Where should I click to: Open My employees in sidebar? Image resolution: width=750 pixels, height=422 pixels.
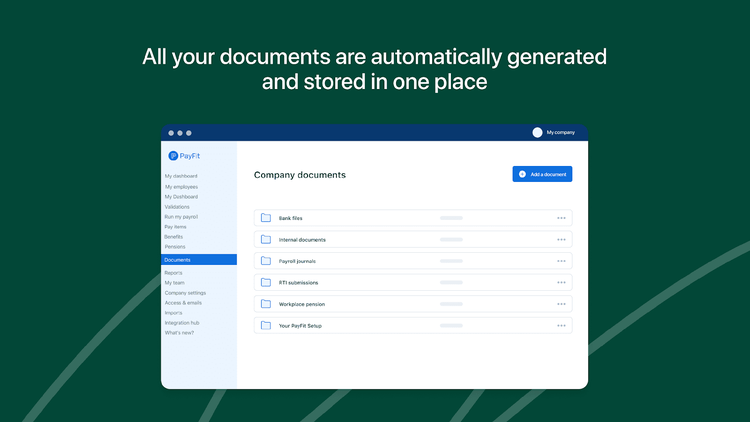tap(181, 187)
